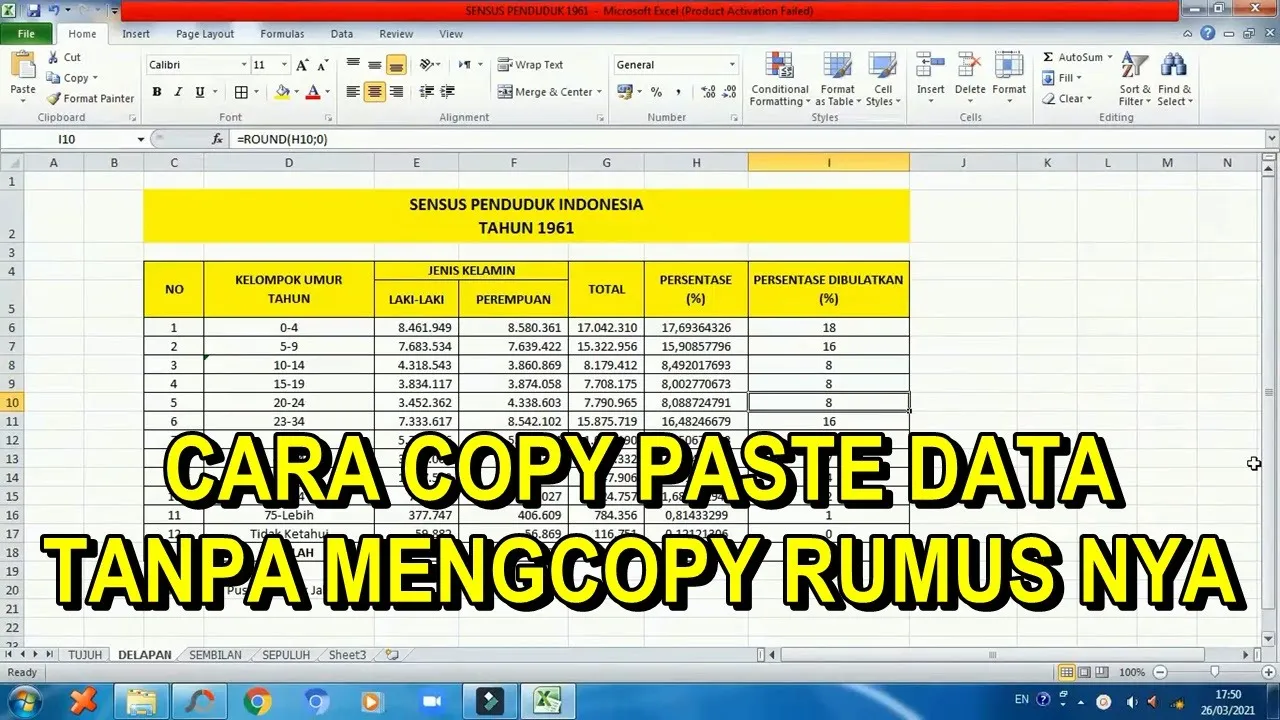This screenshot has width=1280, height=720.
Task: Switch to the Insert ribbon tab
Action: point(136,34)
